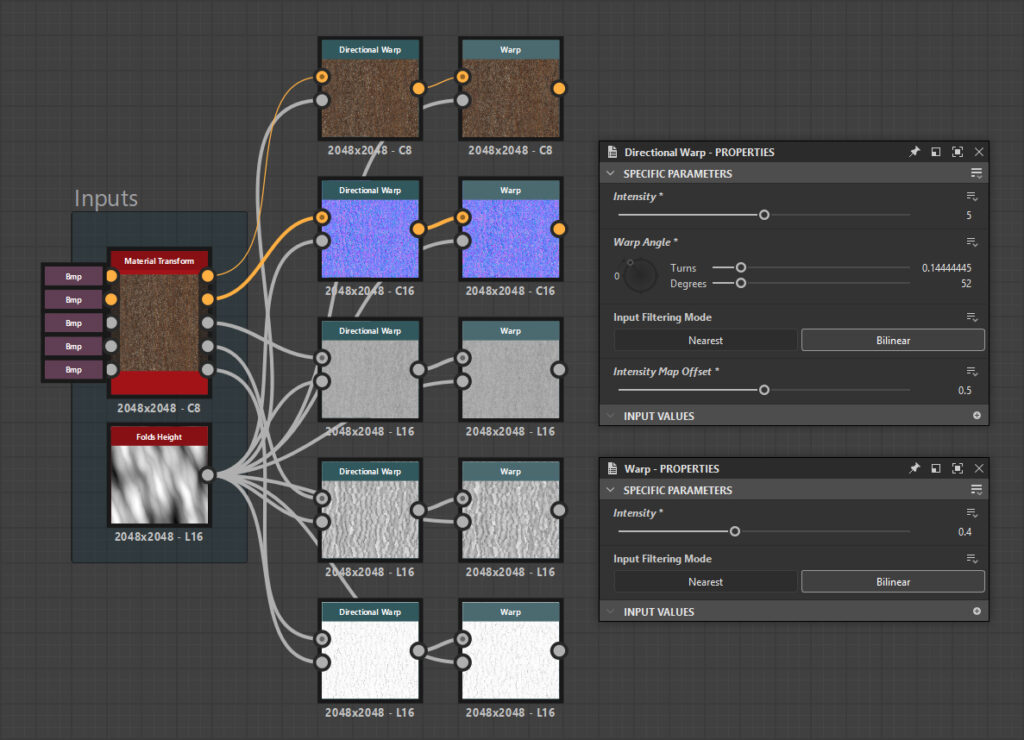Click the Intensity Map Offset slider handle
The height and width of the screenshot is (740, 1024).
[x=764, y=390]
